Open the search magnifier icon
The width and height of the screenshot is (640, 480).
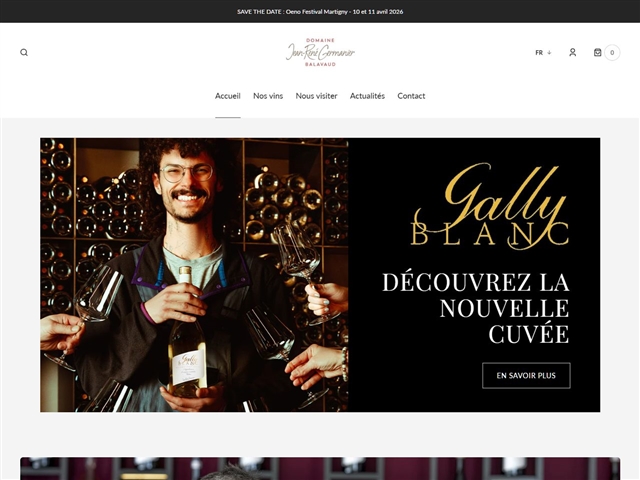24,52
